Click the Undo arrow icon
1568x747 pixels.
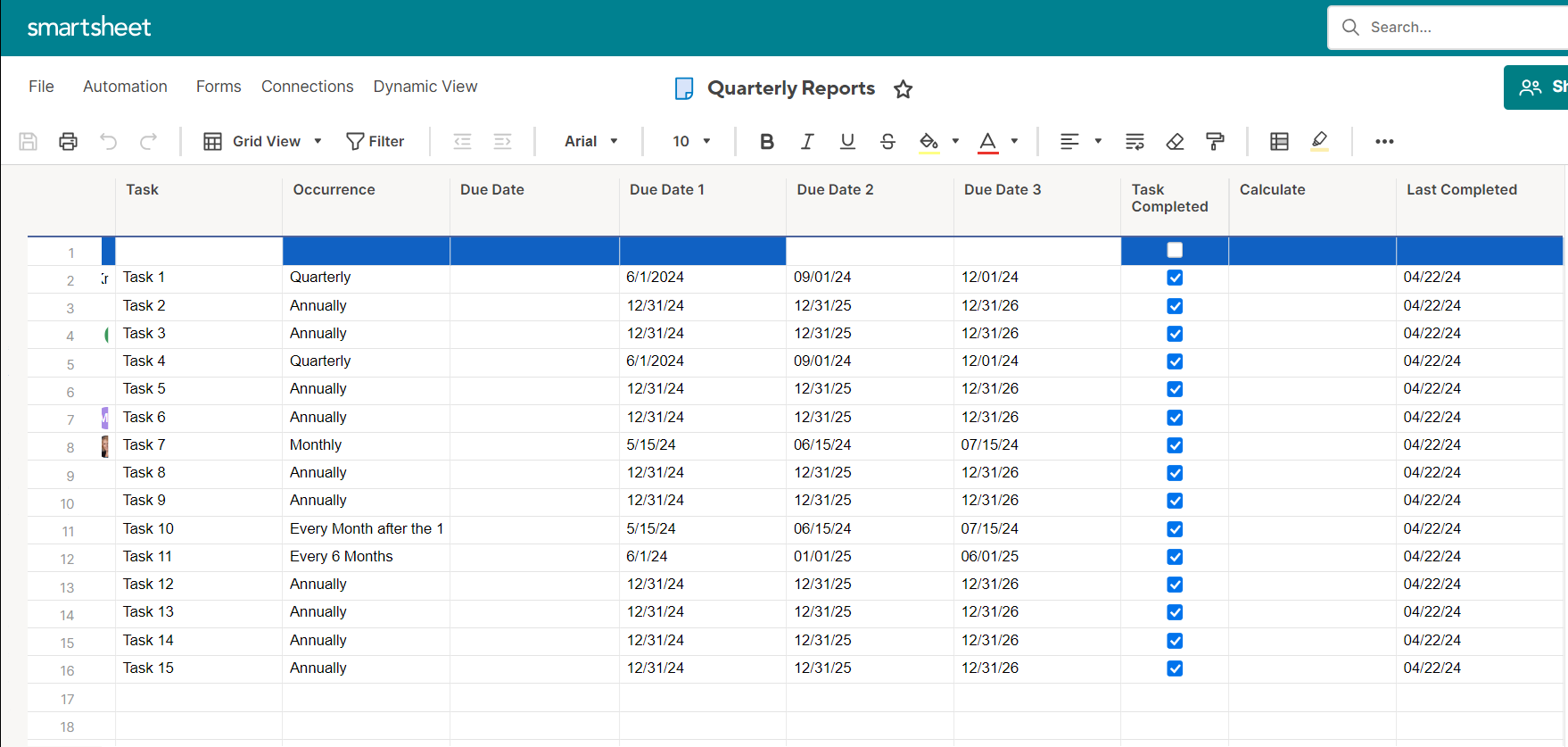(108, 141)
